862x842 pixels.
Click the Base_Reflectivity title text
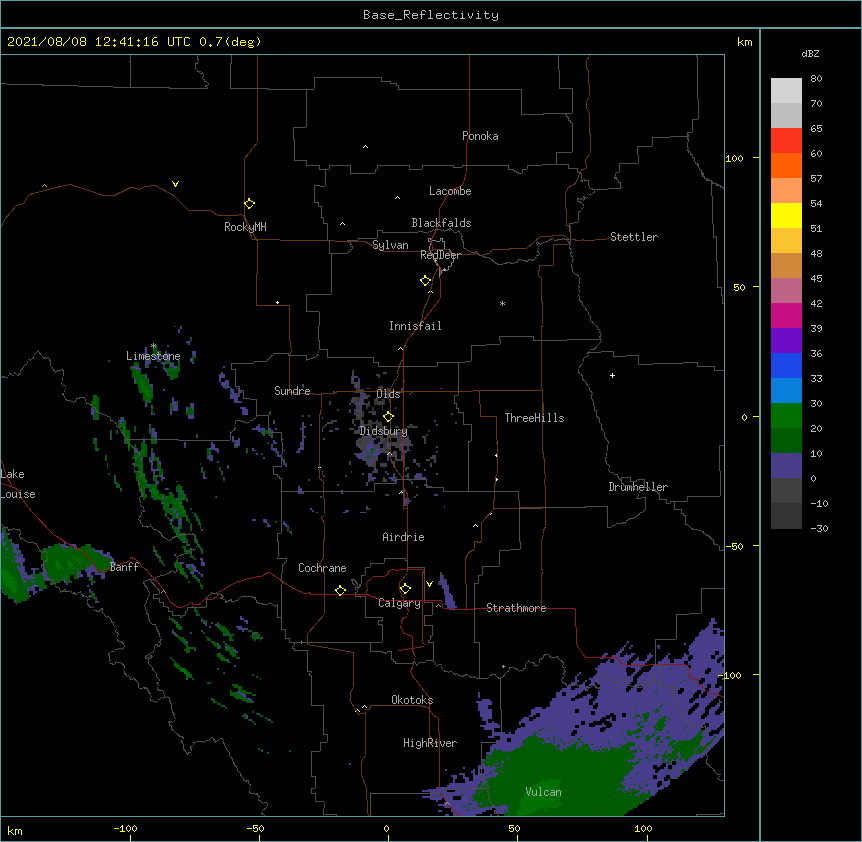[x=431, y=15]
